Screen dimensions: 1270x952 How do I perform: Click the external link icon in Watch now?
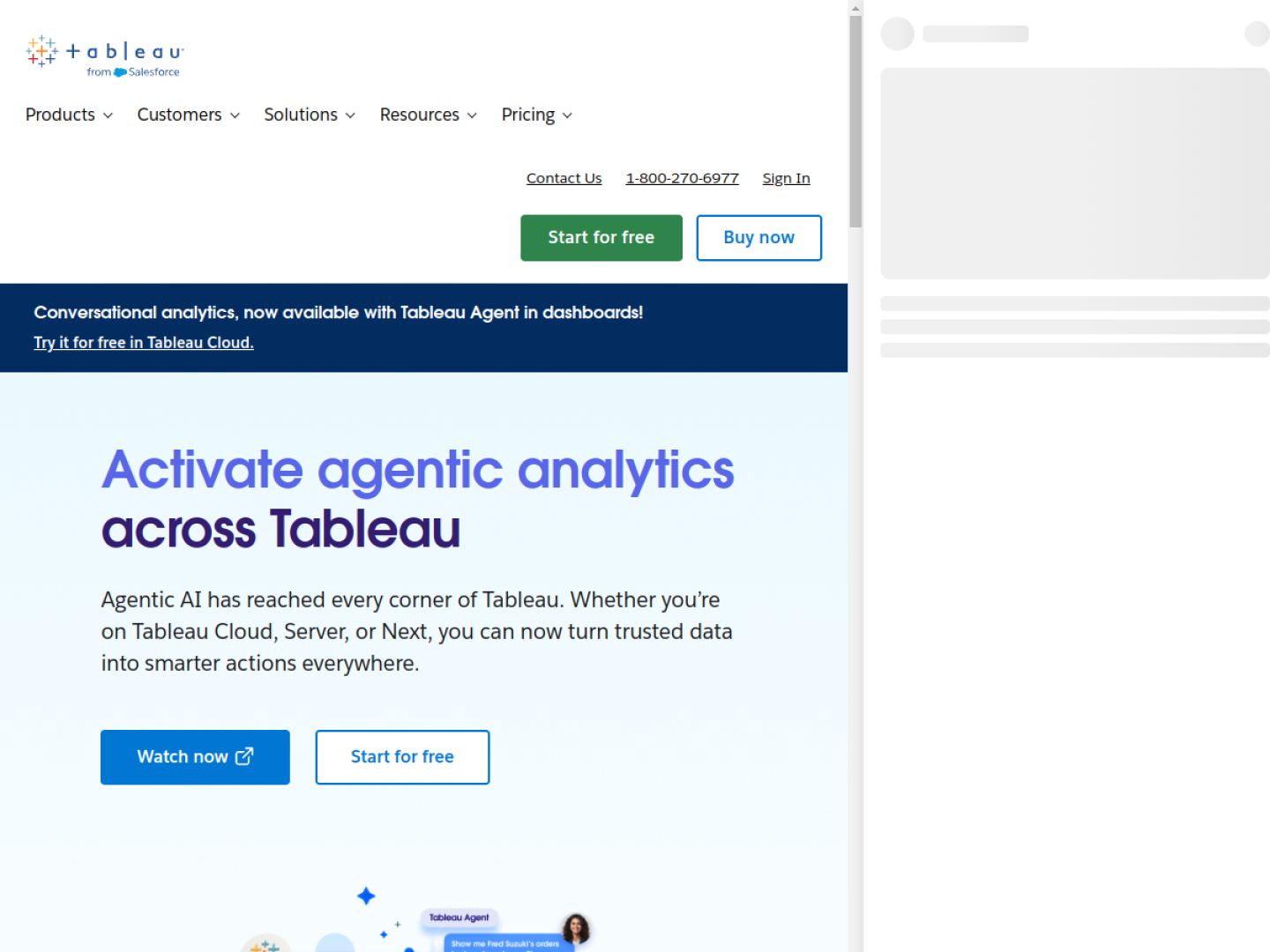(x=244, y=756)
